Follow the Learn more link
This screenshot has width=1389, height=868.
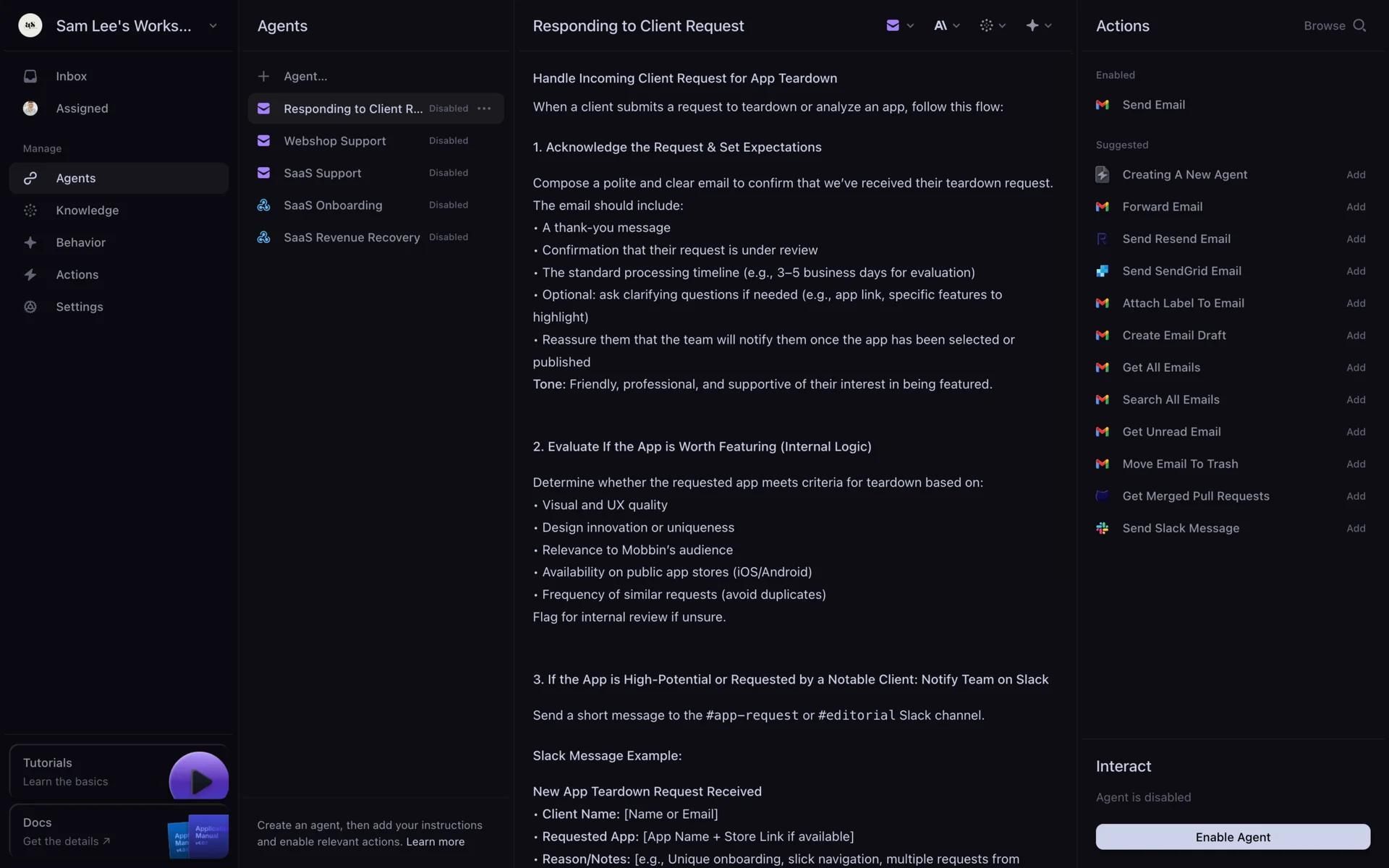[435, 842]
